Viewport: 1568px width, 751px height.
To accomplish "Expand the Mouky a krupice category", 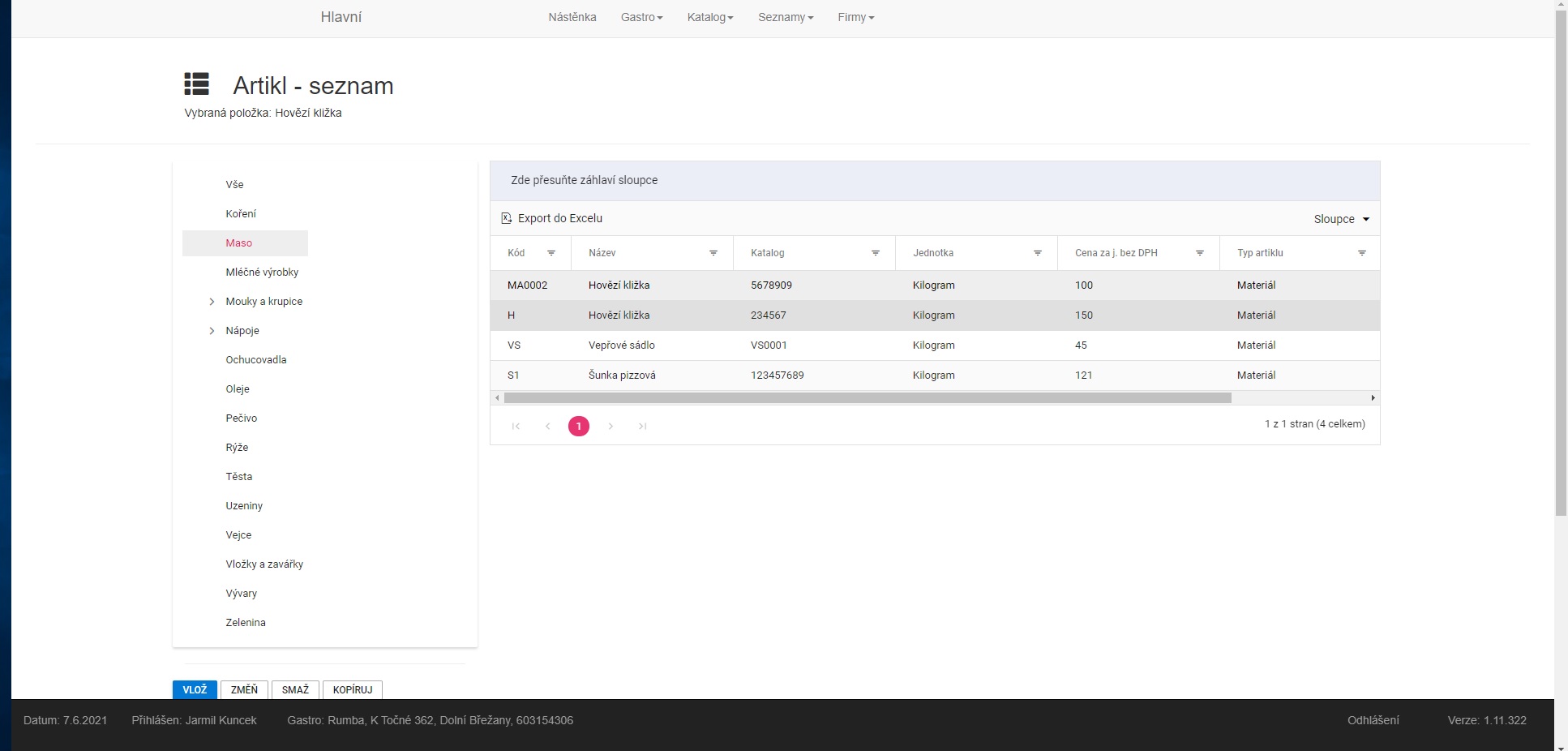I will point(212,302).
